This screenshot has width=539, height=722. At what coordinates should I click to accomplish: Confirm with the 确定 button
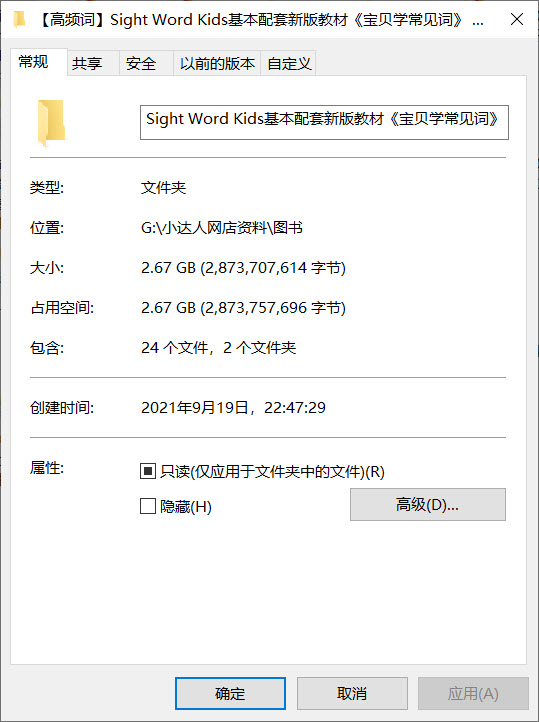[x=230, y=693]
